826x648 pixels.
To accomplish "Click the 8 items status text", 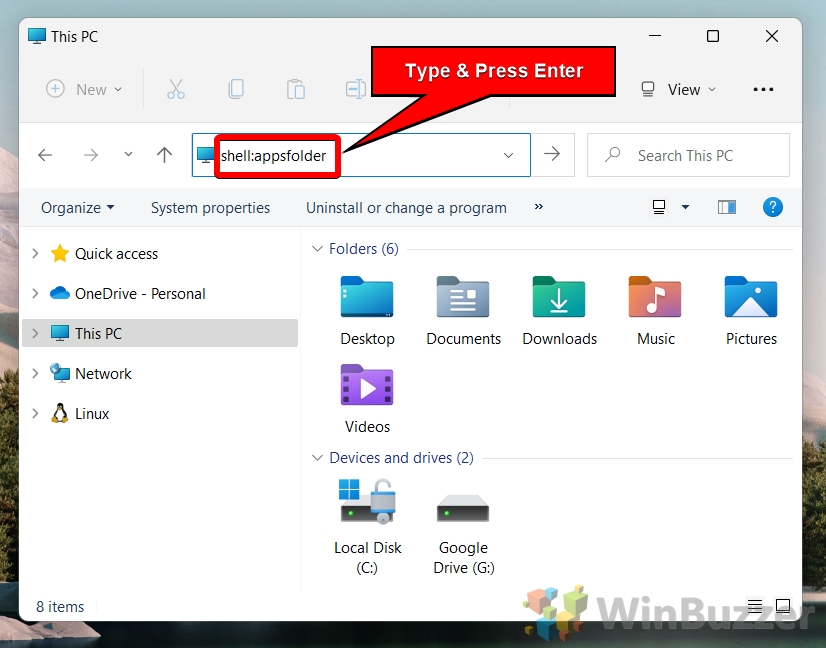I will (x=60, y=606).
